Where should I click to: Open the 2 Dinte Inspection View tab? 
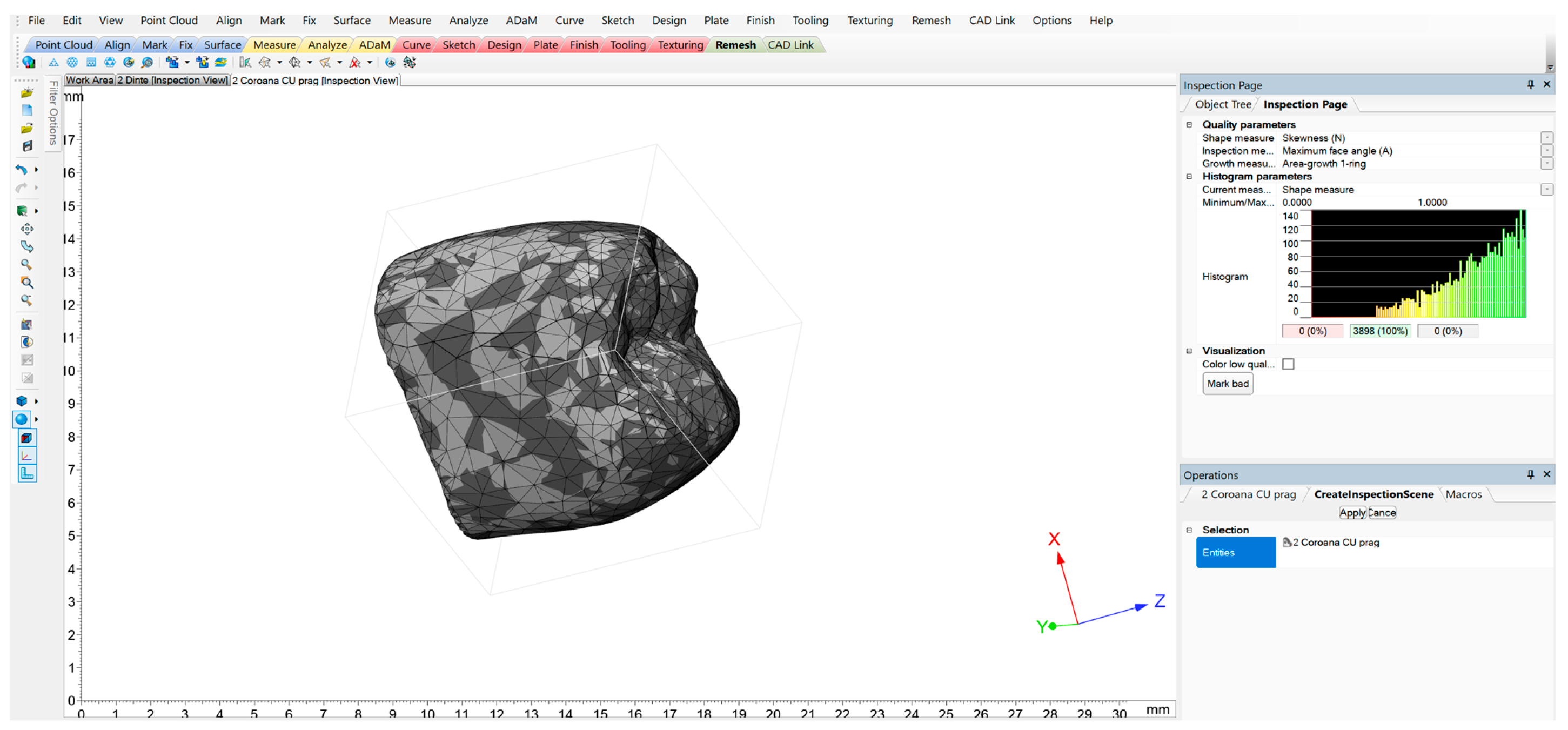(x=172, y=80)
